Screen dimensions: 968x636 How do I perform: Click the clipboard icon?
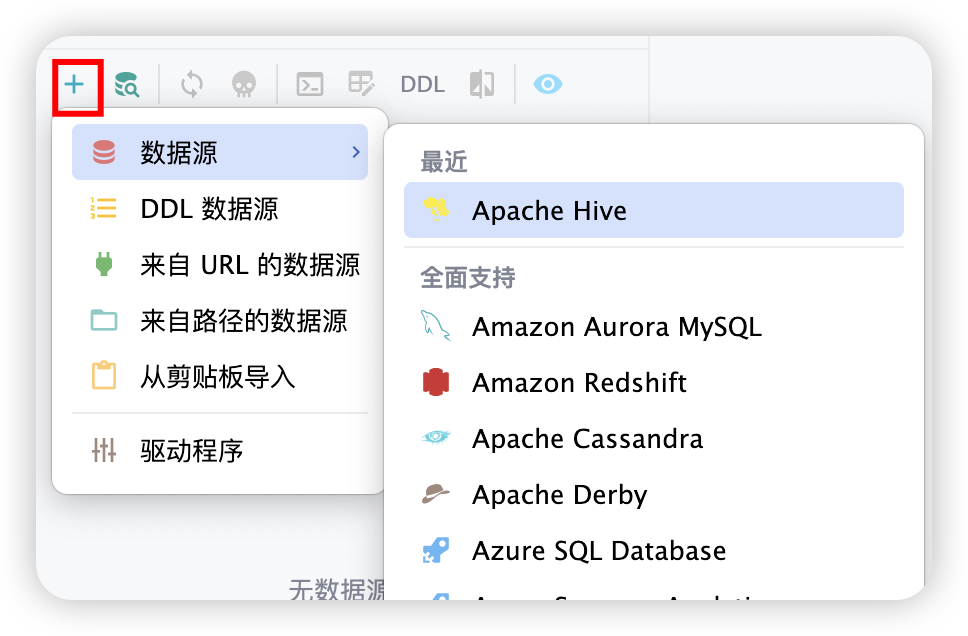click(104, 375)
